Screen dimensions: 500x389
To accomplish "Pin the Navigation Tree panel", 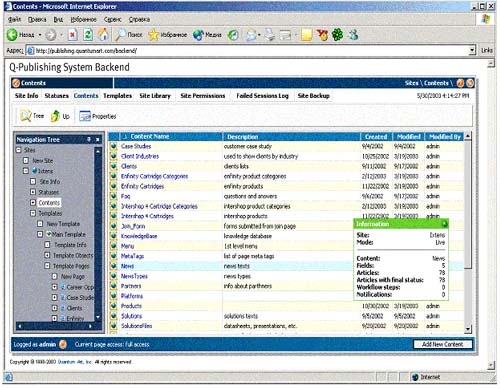I will pyautogui.click(x=89, y=139).
